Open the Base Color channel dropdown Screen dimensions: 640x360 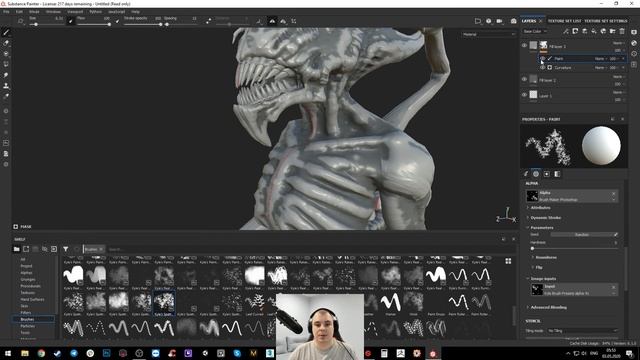pyautogui.click(x=535, y=31)
